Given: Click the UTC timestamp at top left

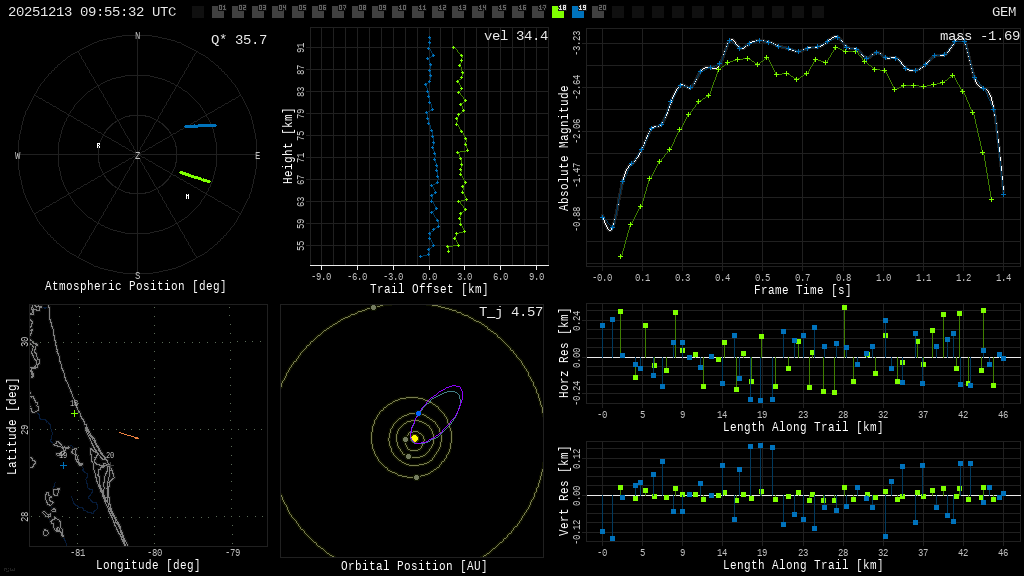Looking at the screenshot, I should pos(92,12).
